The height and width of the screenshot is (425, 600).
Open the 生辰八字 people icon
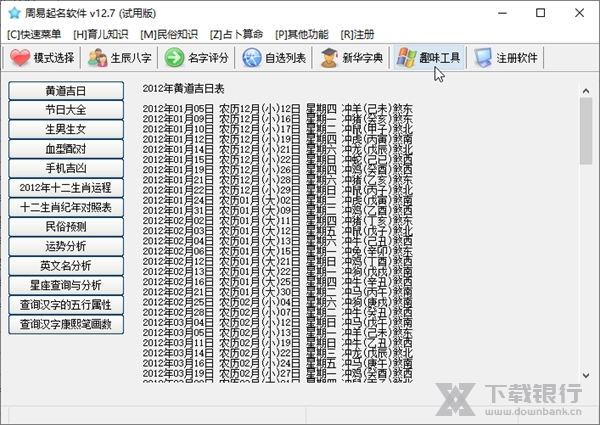coord(98,58)
